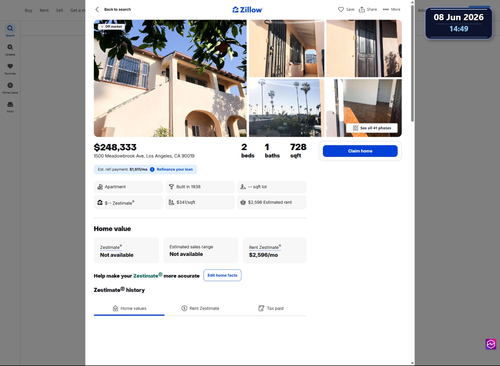Click the 728 sqft text
This screenshot has height=366, width=500.
tap(298, 151)
